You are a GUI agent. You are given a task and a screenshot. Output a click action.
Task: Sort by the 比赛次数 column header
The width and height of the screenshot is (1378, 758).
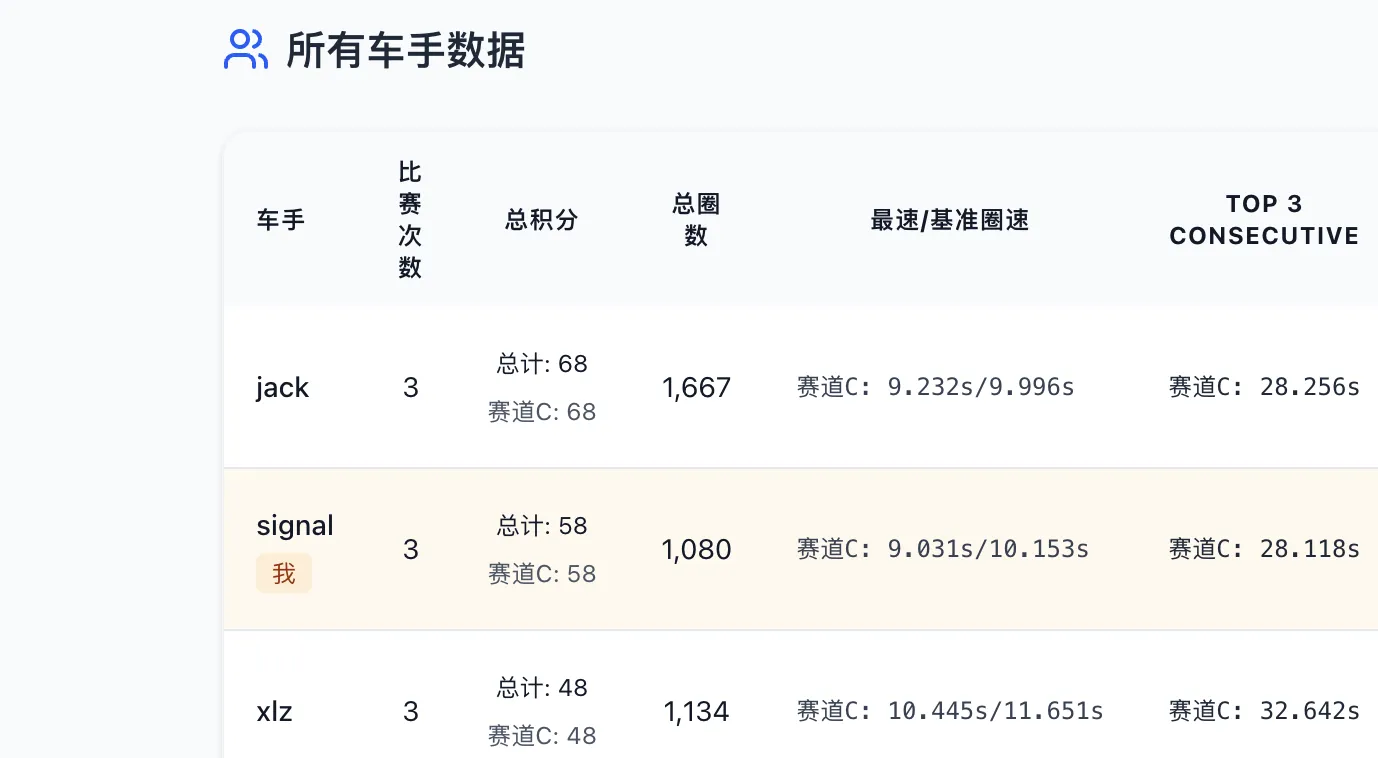pos(410,219)
